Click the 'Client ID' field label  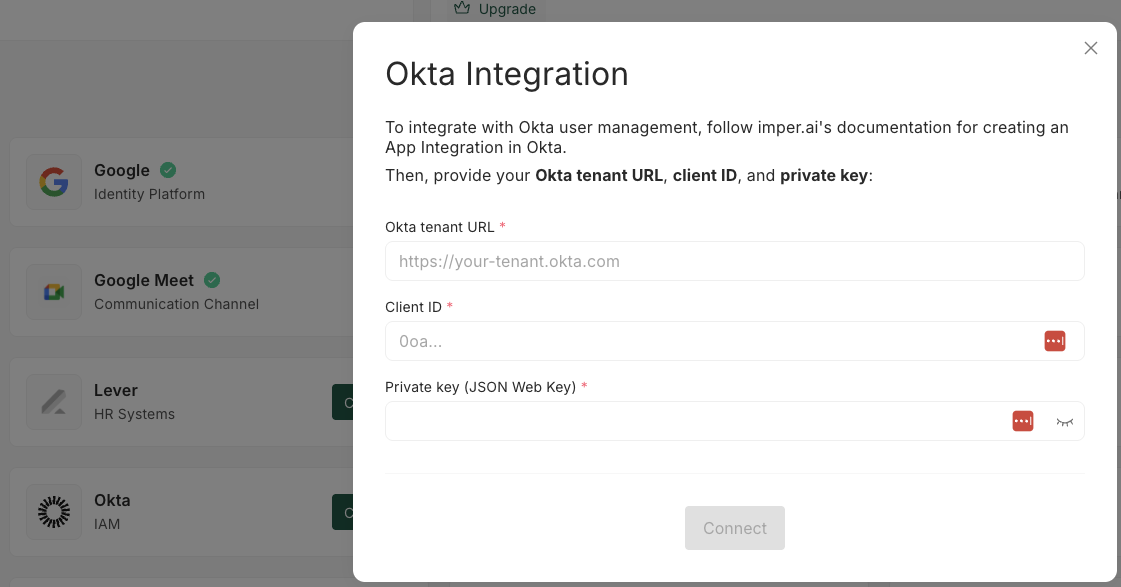coord(413,307)
